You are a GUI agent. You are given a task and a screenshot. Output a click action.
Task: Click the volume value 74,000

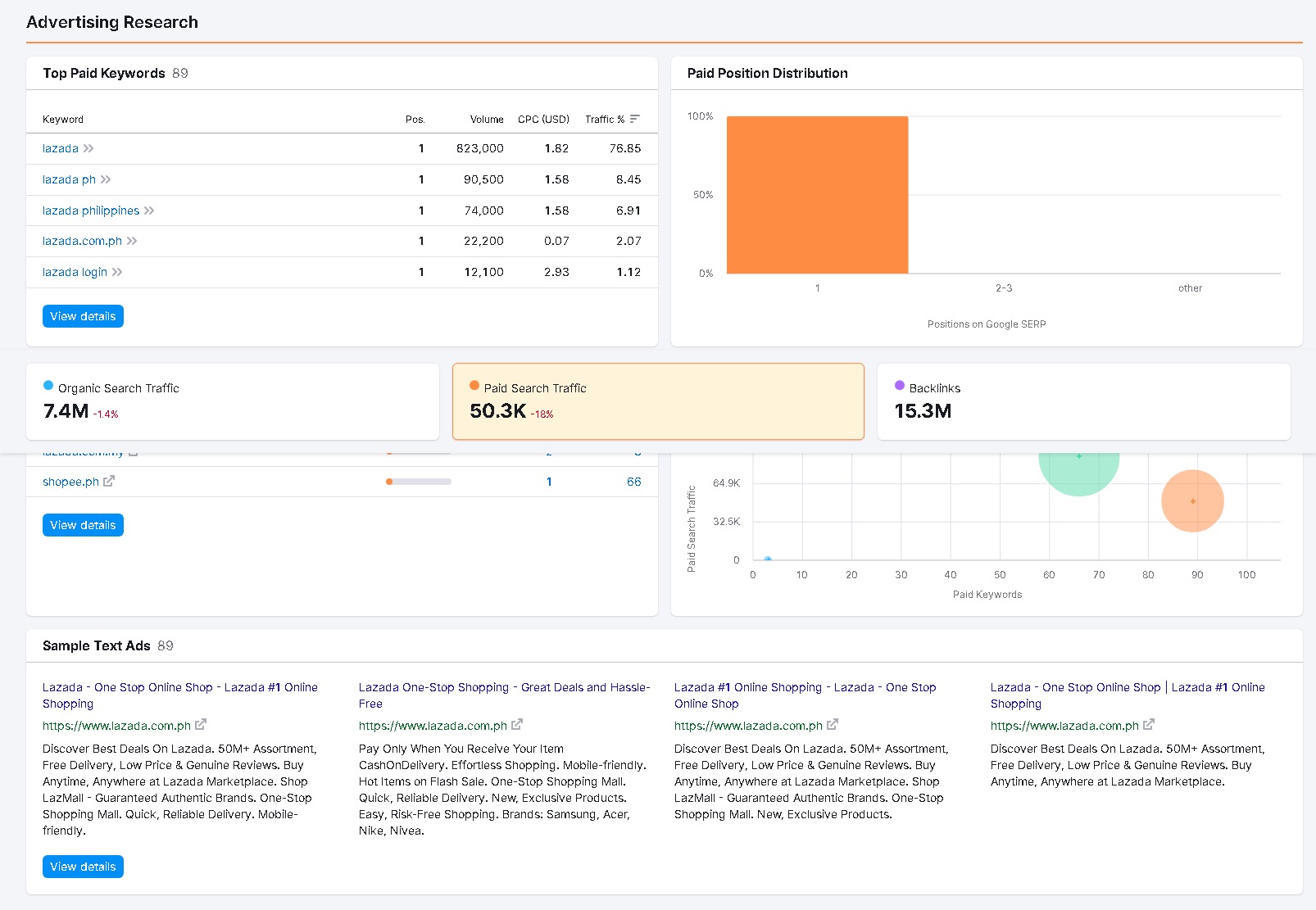click(483, 211)
